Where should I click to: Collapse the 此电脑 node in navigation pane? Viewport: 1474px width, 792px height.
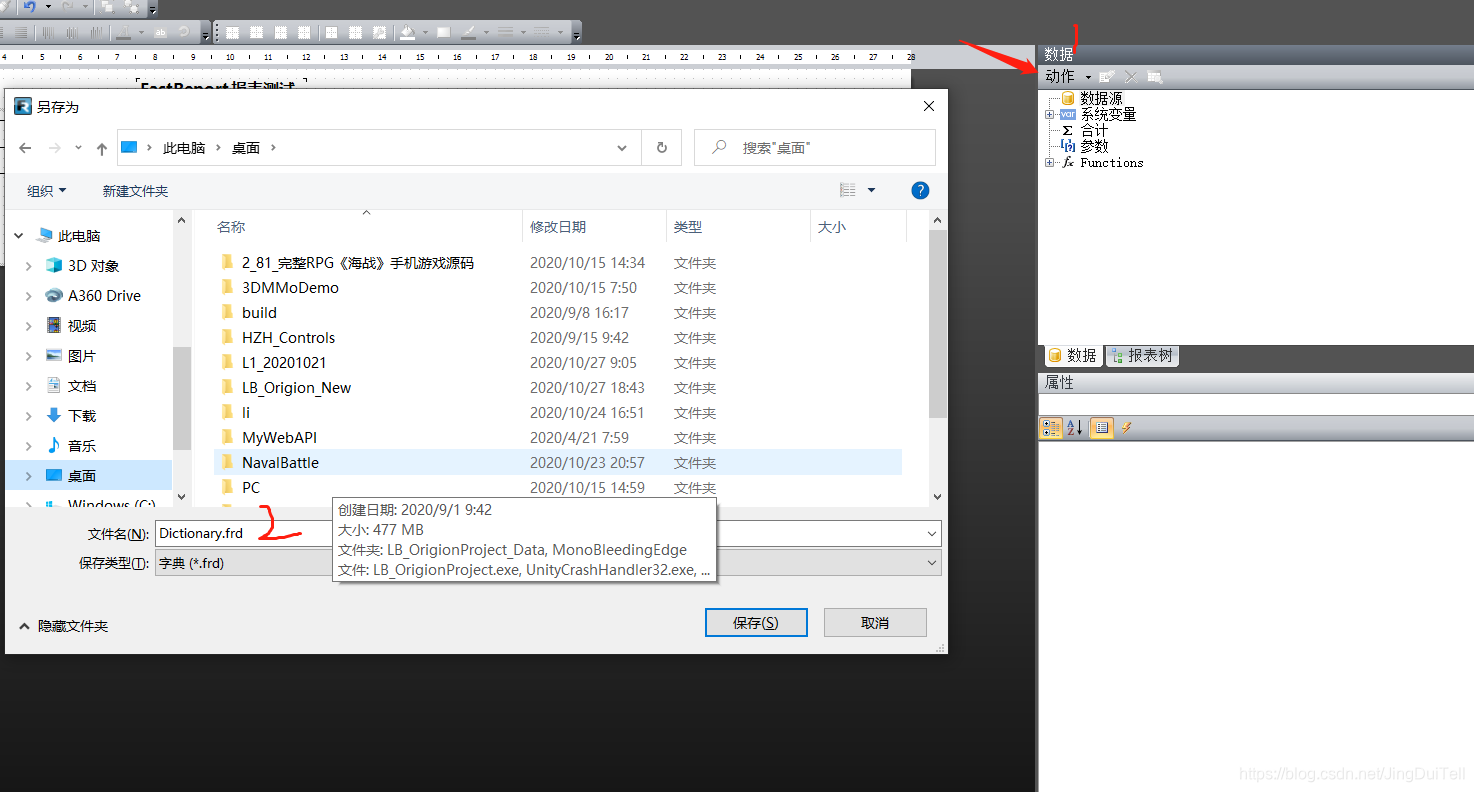pyautogui.click(x=18, y=236)
